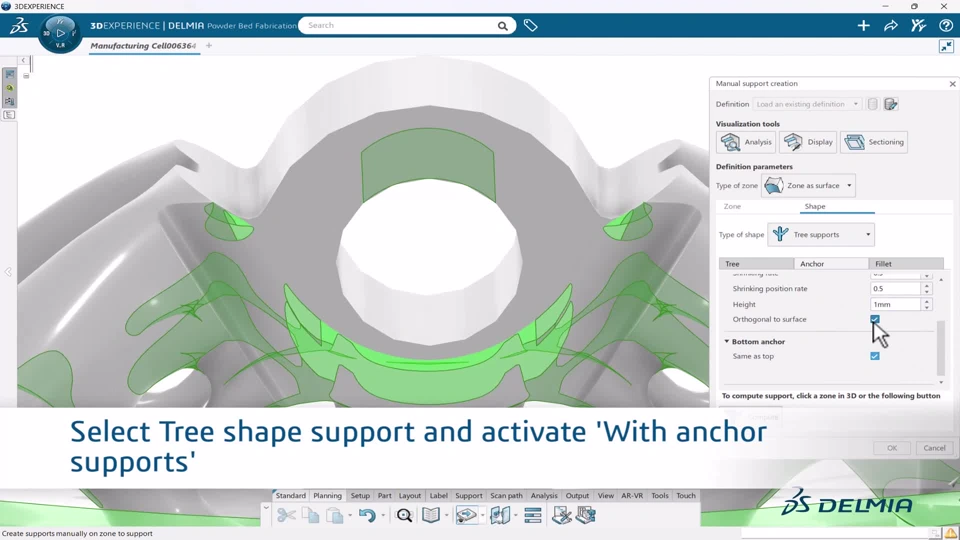The image size is (960, 540).
Task: Open the Type of shape dropdown
Action: [x=821, y=235]
